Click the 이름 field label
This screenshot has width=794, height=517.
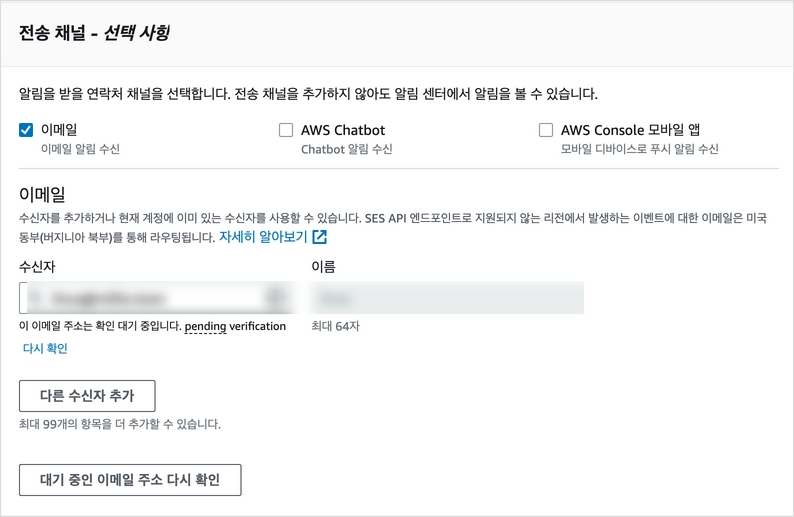point(323,266)
